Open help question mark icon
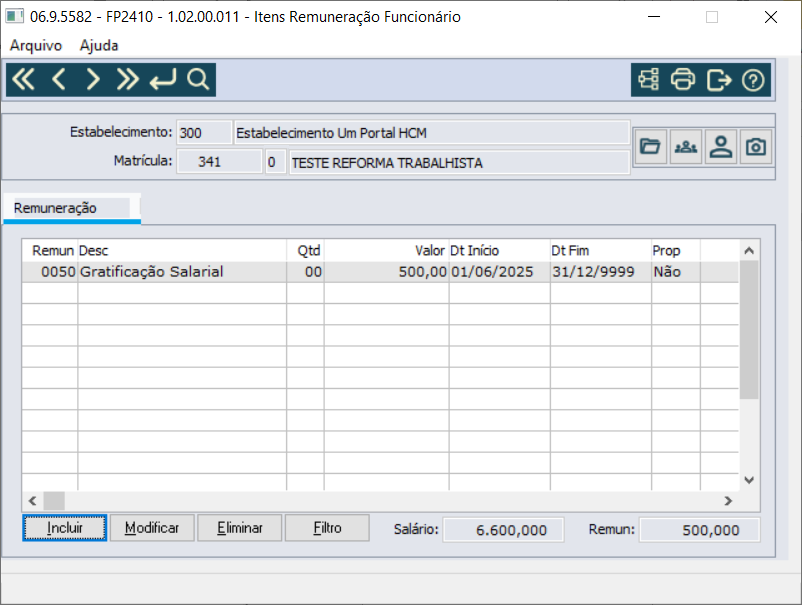802x605 pixels. click(753, 80)
